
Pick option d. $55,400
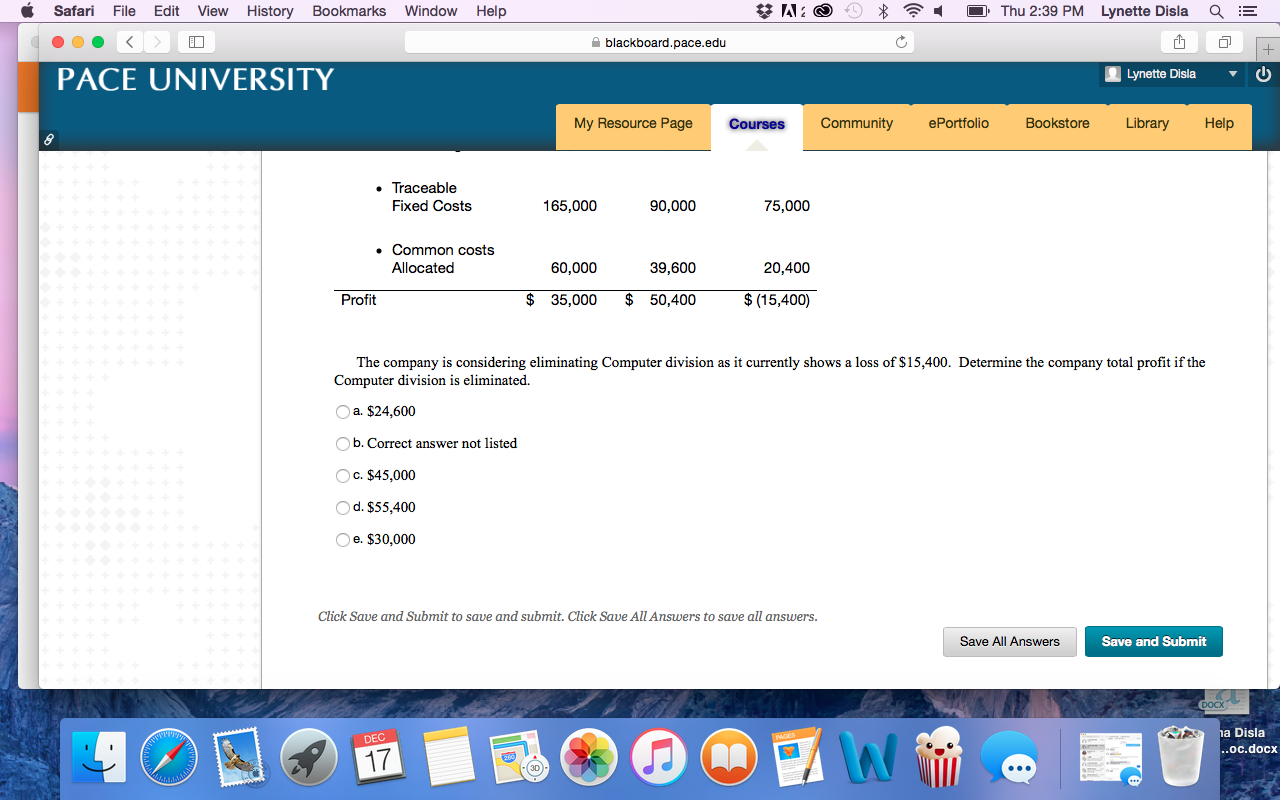coord(343,508)
